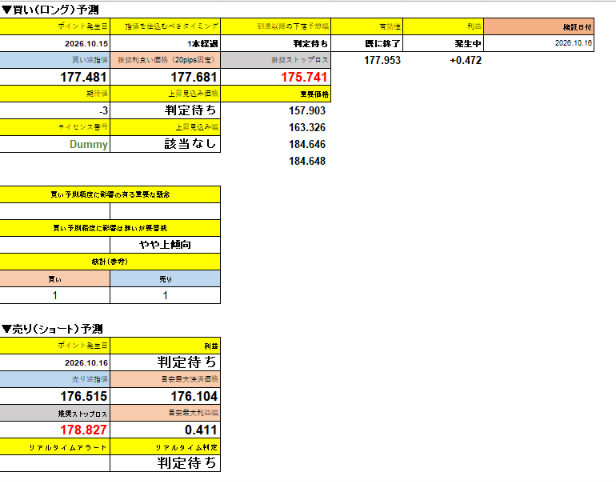The width and height of the screenshot is (616, 482).
Task: Click '利益' header in short section
Action: pyautogui.click(x=165, y=346)
